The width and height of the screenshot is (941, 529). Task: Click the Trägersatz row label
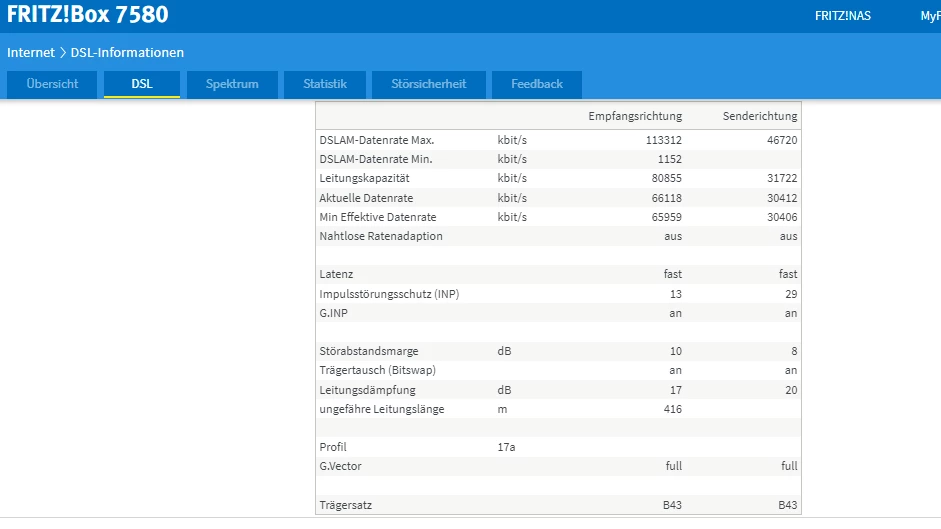tap(345, 506)
